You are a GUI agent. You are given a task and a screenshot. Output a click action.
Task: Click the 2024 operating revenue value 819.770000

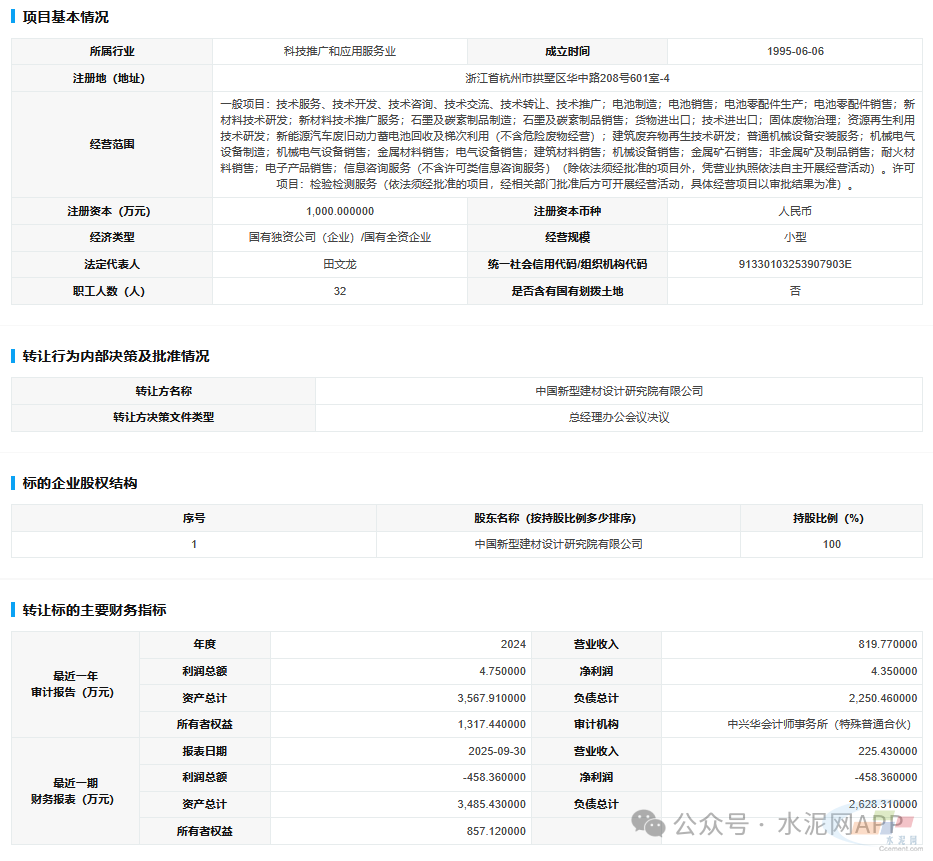pos(887,645)
